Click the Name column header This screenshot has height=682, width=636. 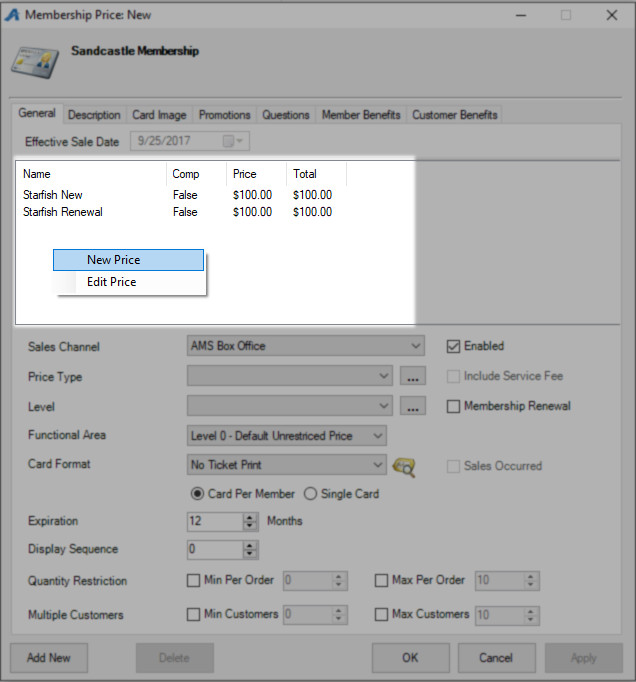coord(92,174)
